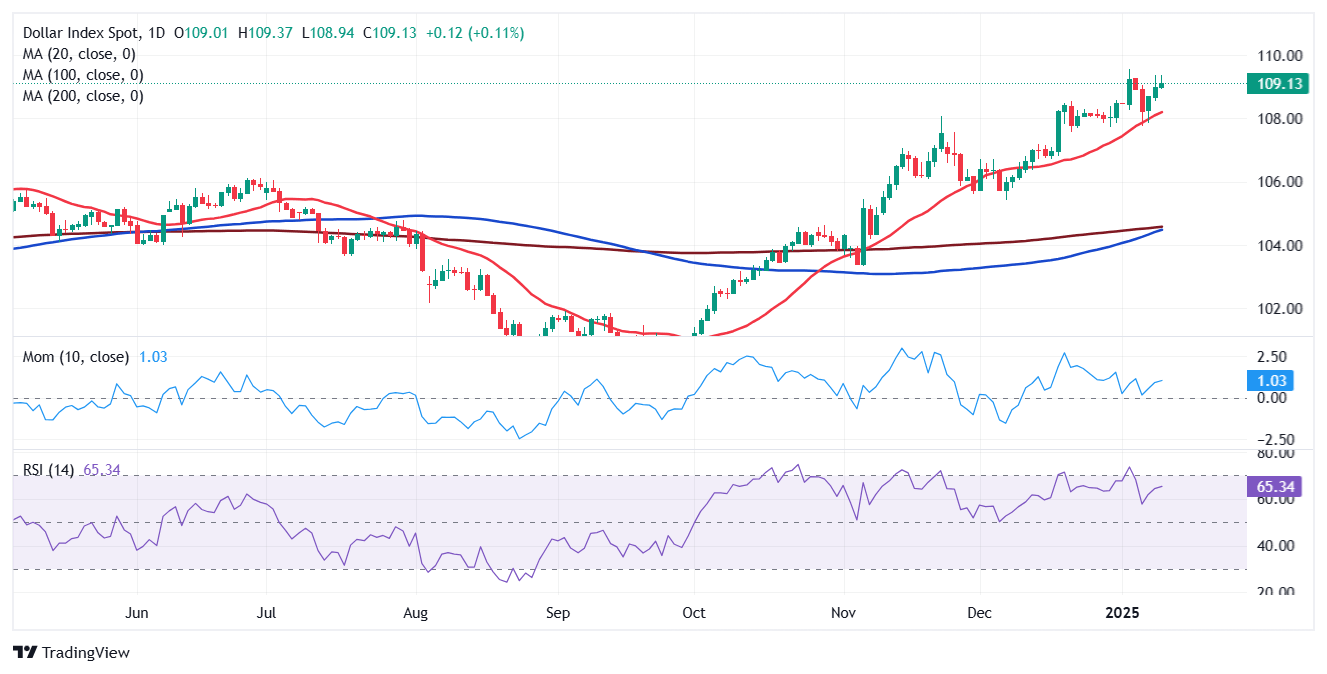
Task: Click the 1D timeframe label
Action: [x=158, y=33]
